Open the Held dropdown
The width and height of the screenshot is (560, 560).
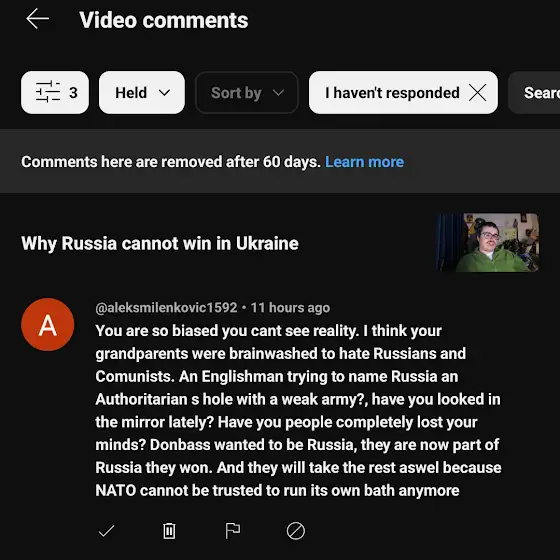click(142, 92)
